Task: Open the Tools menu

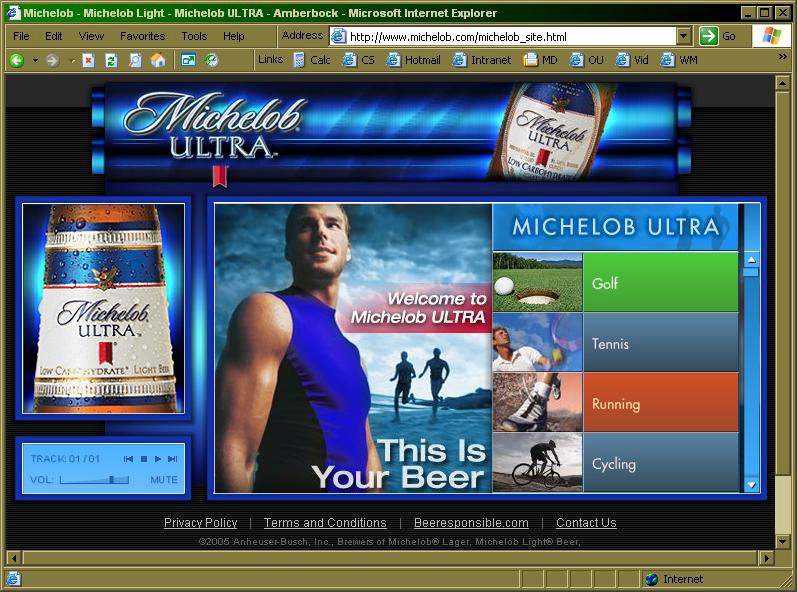Action: 194,36
